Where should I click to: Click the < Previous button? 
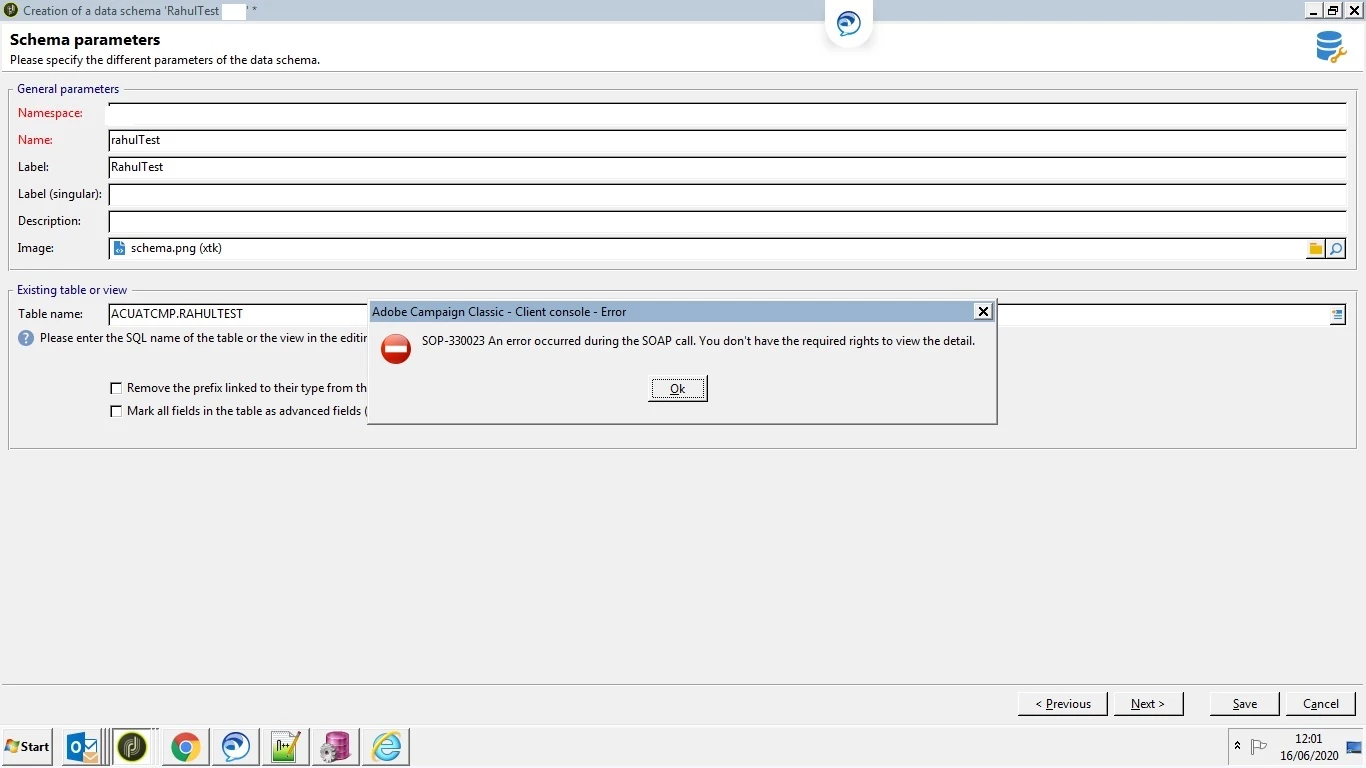1062,704
